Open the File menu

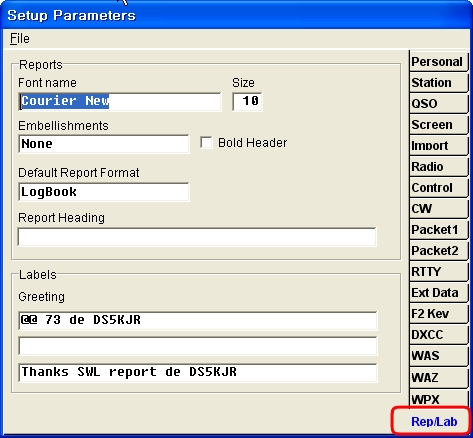[x=20, y=38]
